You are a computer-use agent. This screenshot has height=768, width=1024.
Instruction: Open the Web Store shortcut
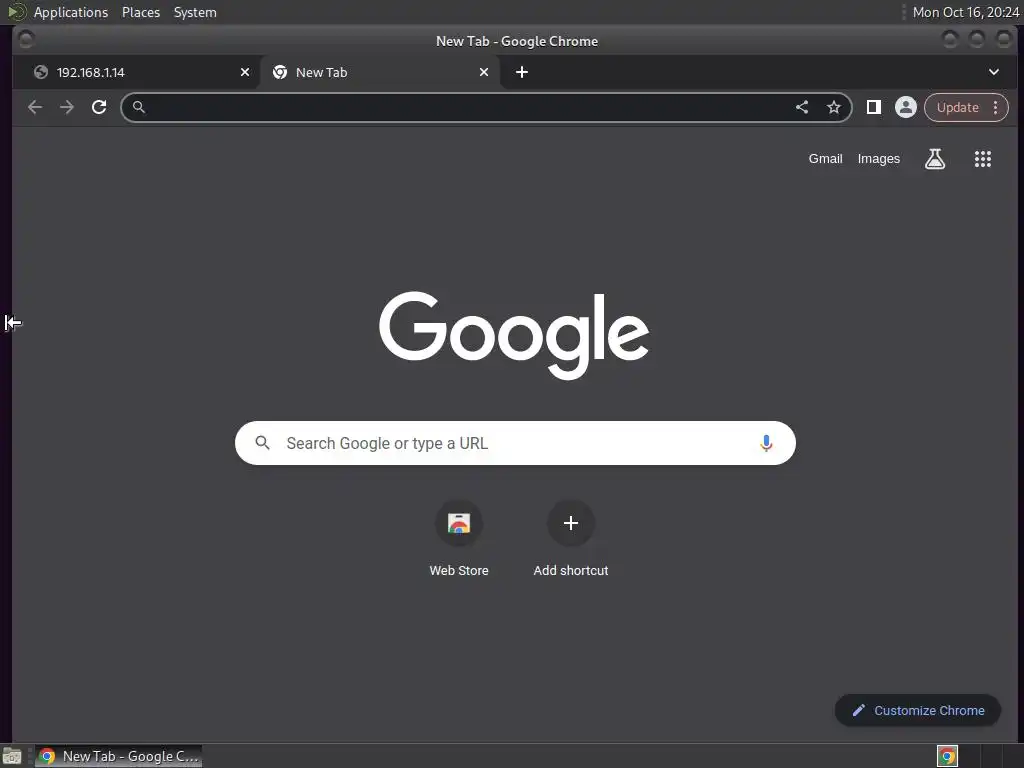tap(459, 539)
